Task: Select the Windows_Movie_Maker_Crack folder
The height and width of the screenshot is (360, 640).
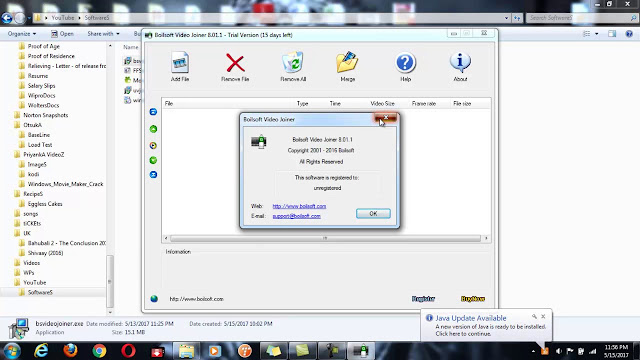Action: (65, 184)
